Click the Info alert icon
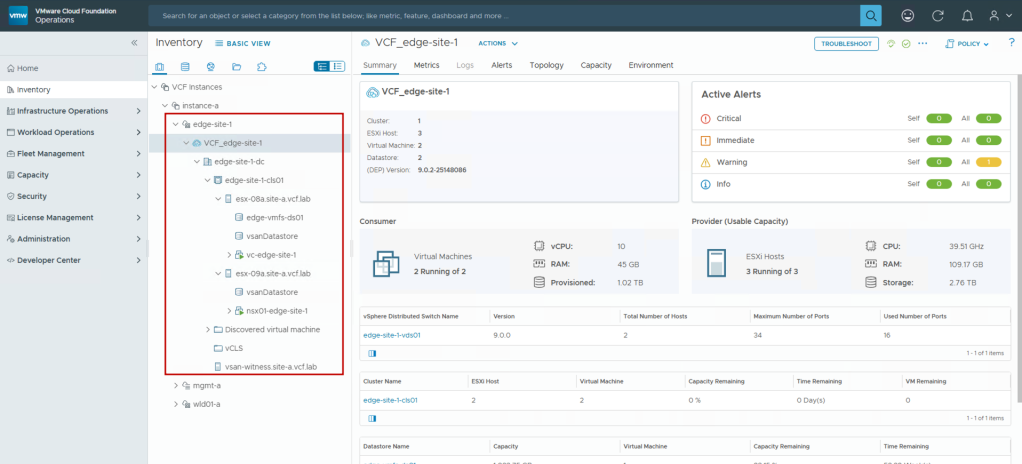The height and width of the screenshot is (464, 1022). point(705,184)
